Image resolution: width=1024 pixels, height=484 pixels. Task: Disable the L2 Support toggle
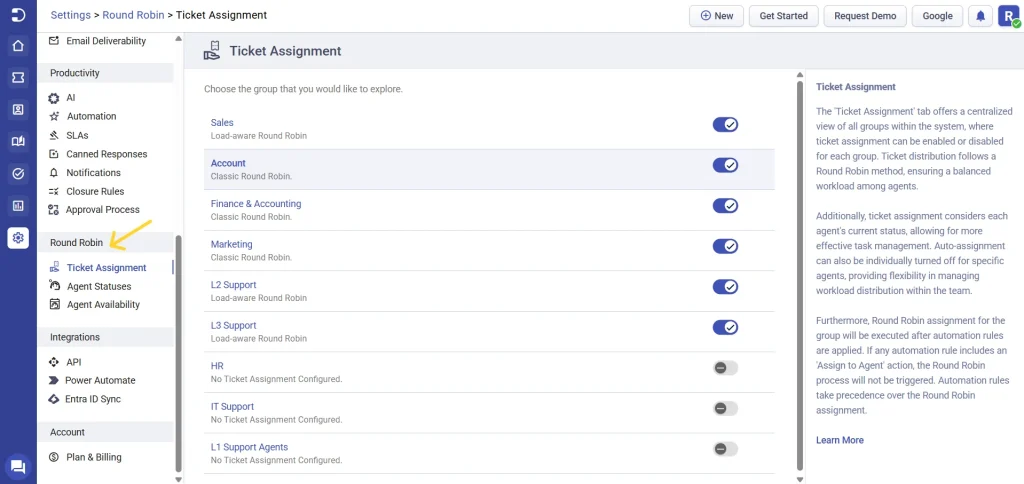click(725, 287)
